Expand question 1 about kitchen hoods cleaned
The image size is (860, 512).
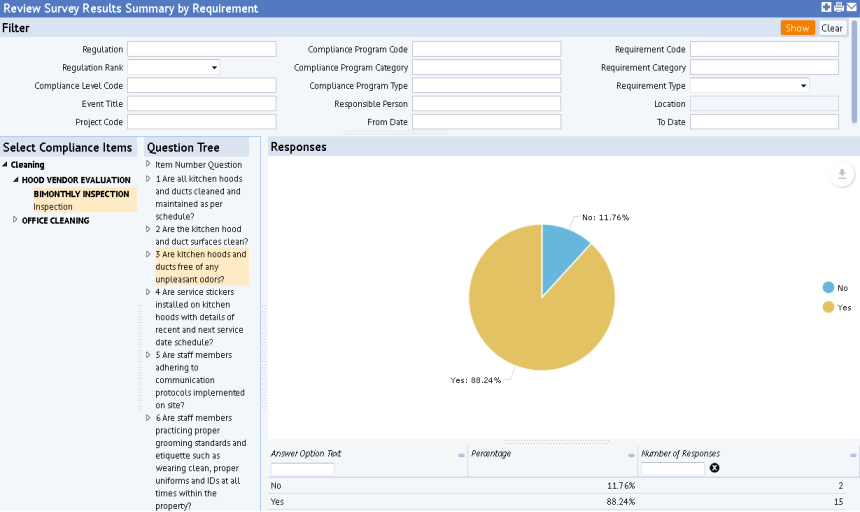148,179
